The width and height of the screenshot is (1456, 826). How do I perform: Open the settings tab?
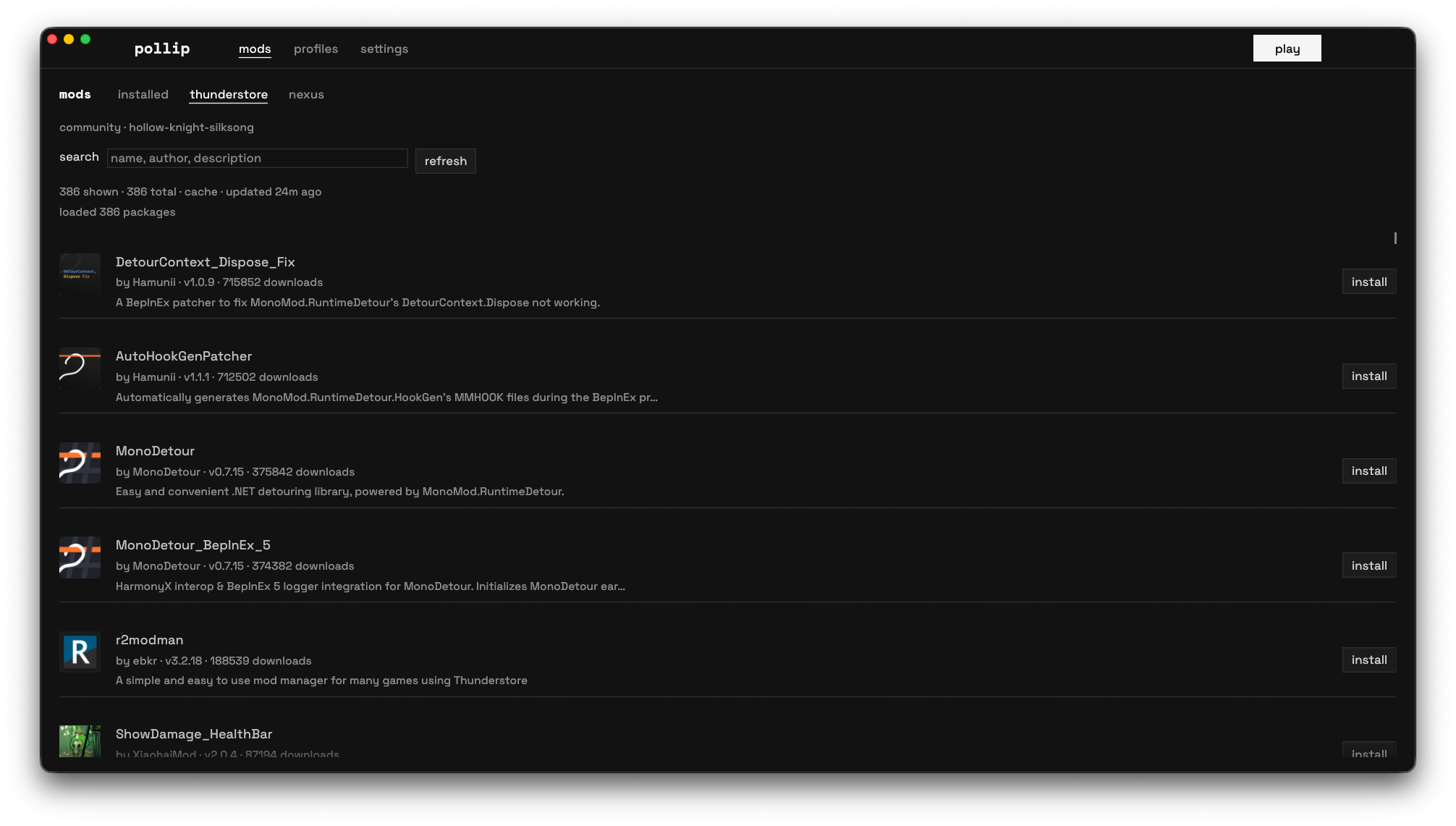click(384, 49)
